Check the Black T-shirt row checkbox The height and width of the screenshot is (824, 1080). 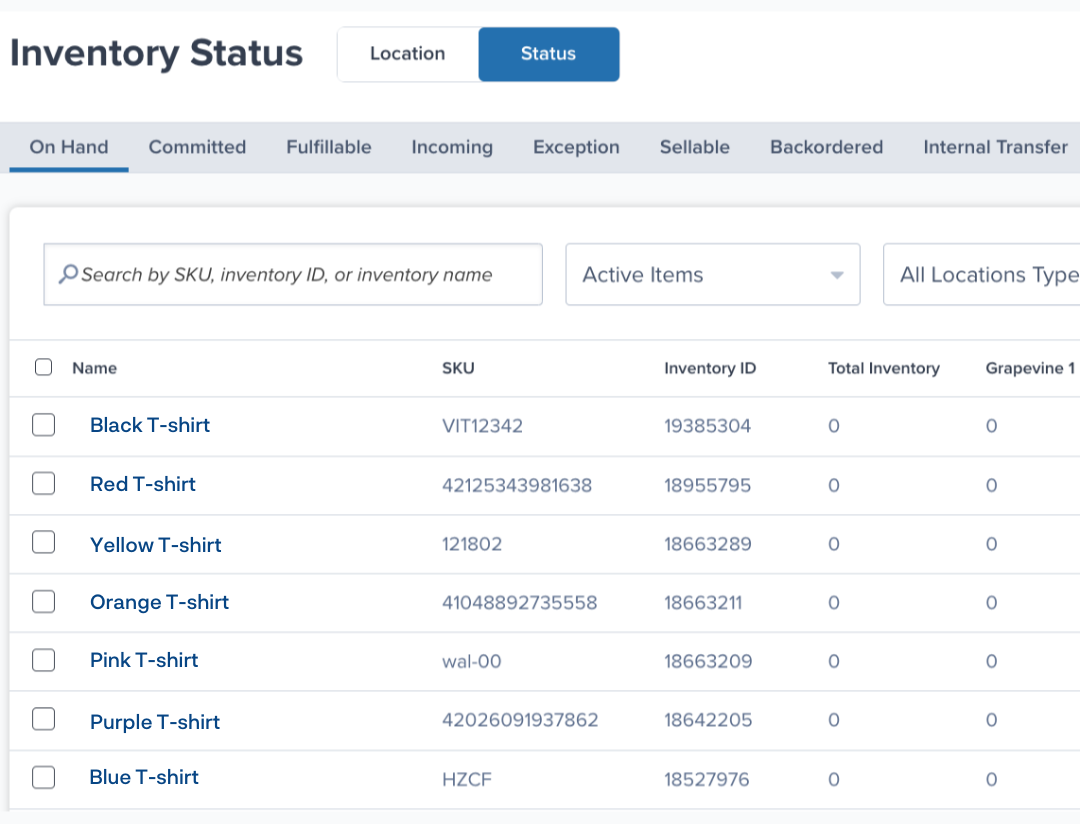point(43,426)
